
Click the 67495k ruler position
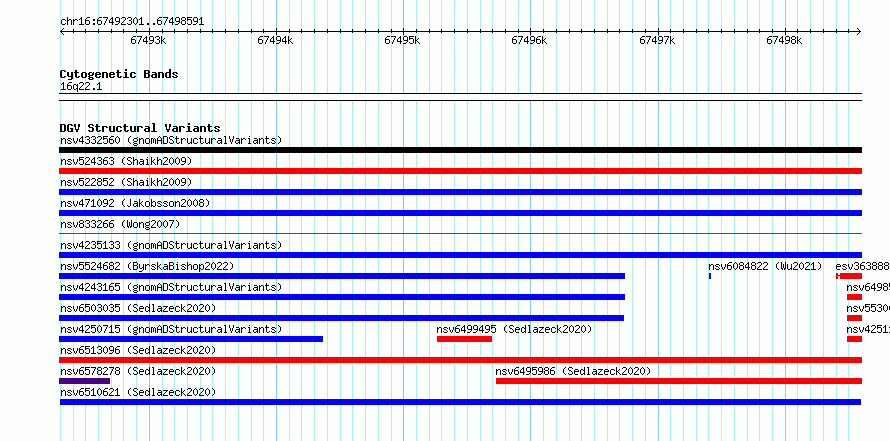point(402,40)
